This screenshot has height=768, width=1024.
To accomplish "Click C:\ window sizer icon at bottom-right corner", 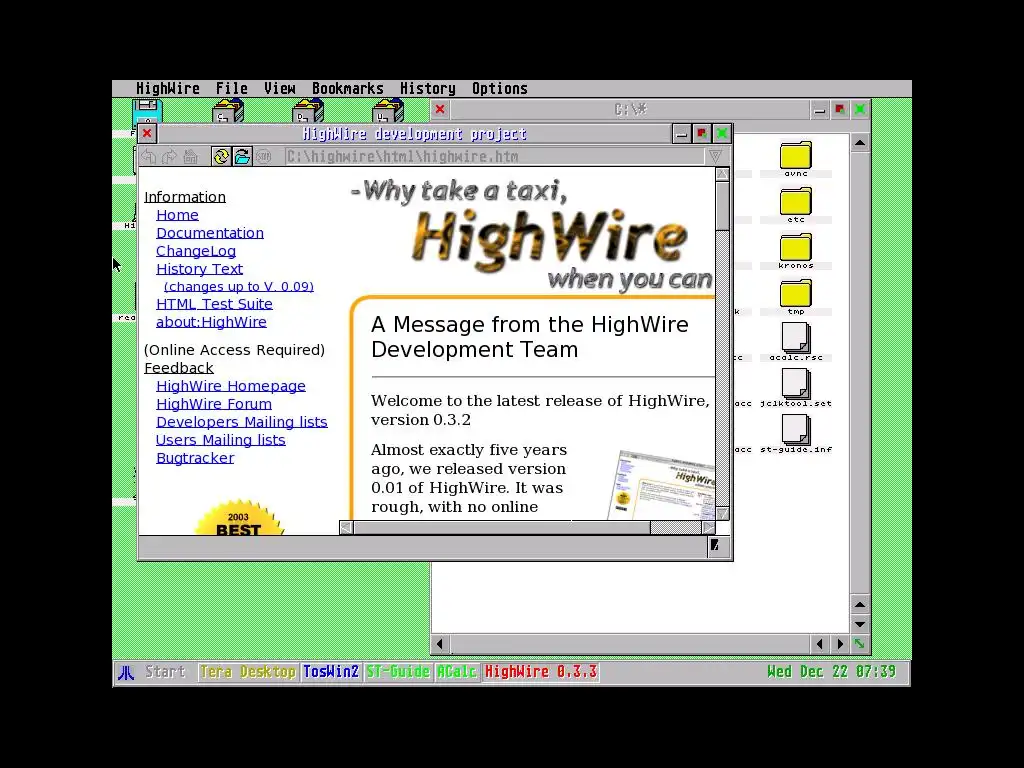I will (860, 645).
